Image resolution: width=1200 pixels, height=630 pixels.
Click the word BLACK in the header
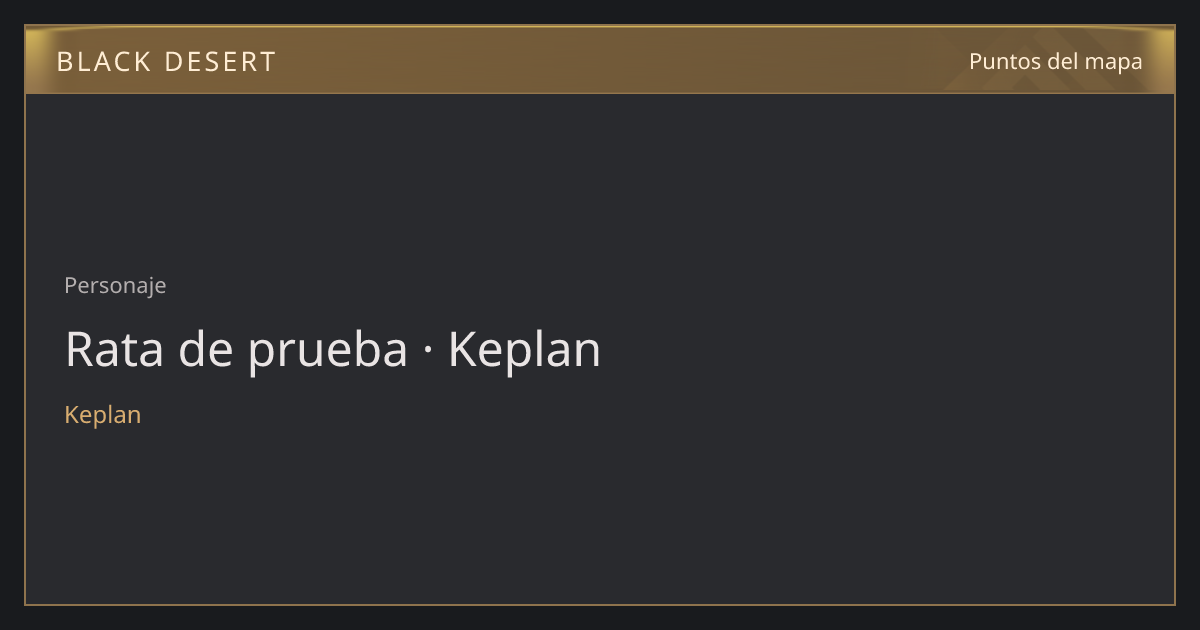click(103, 62)
